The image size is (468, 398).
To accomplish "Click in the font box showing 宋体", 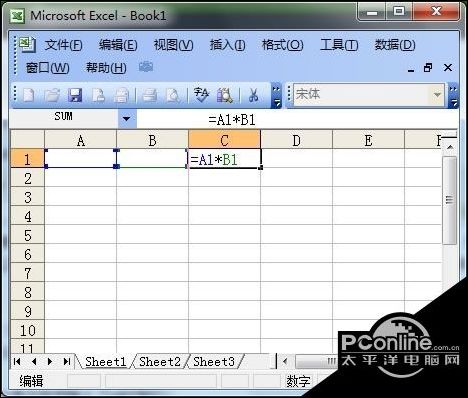I will pos(362,95).
